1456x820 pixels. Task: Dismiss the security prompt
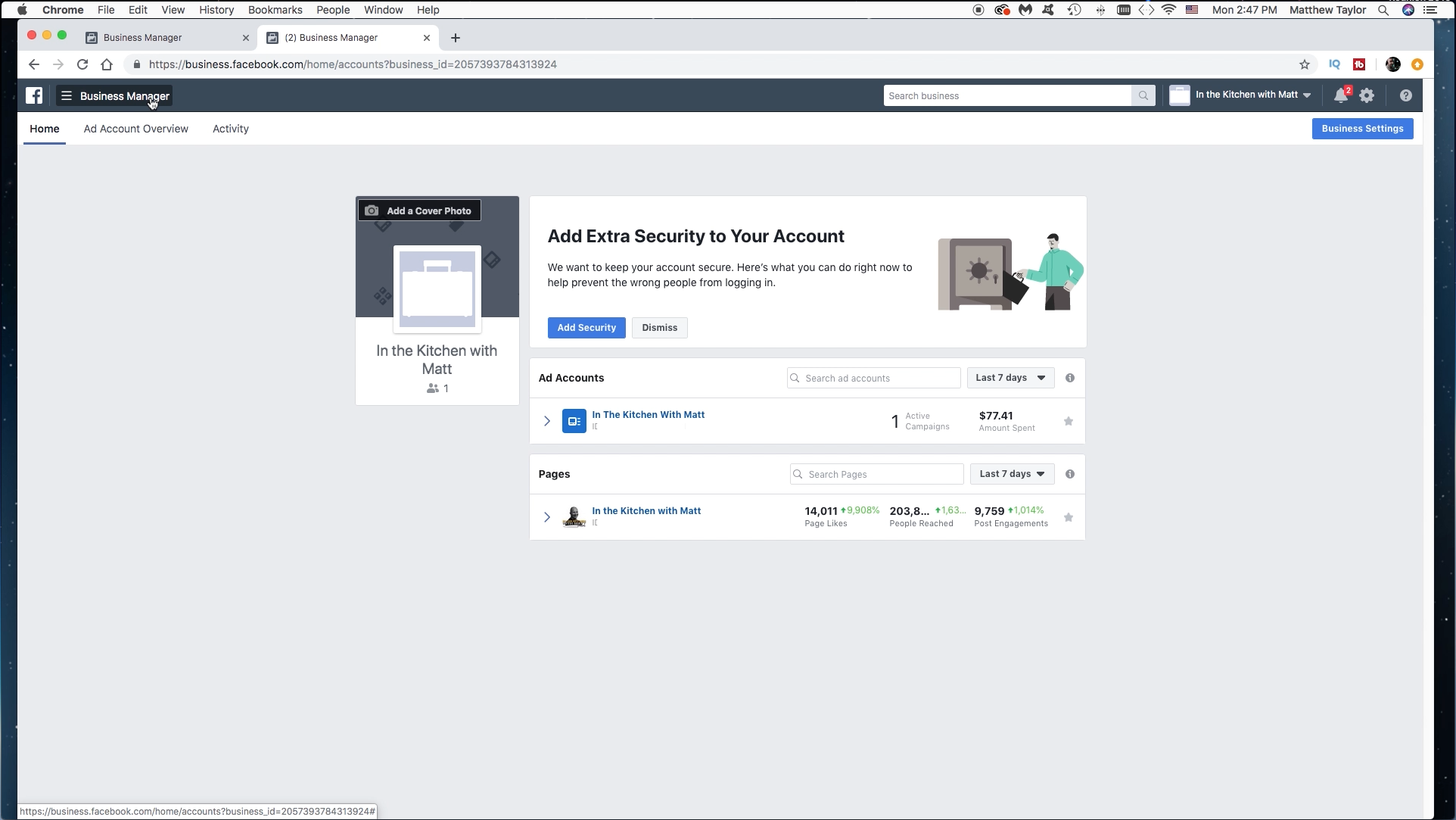point(660,328)
